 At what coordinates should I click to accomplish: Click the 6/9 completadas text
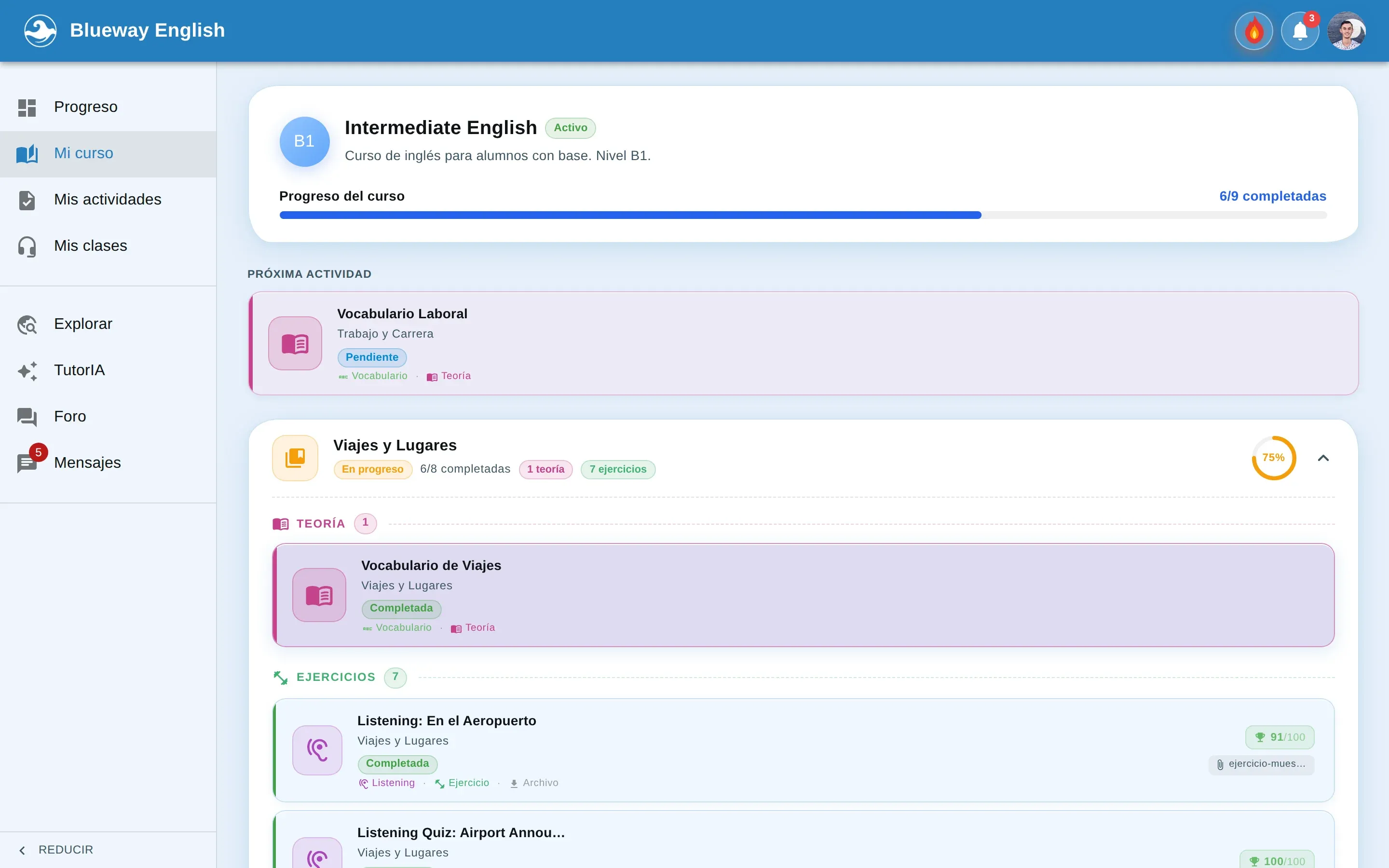1272,196
